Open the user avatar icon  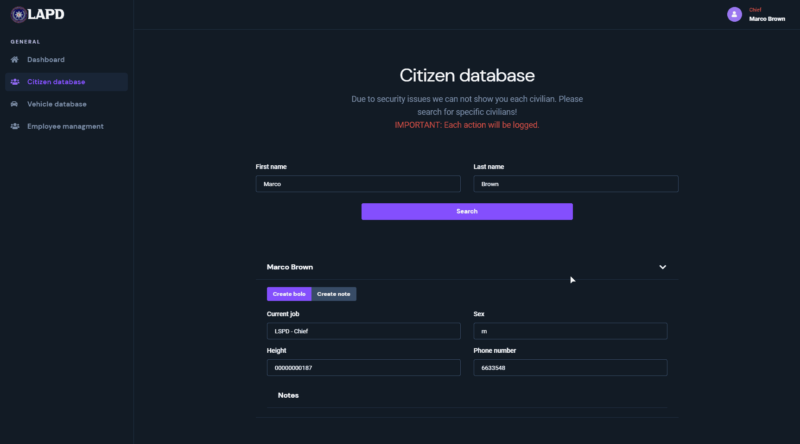pyautogui.click(x=734, y=14)
